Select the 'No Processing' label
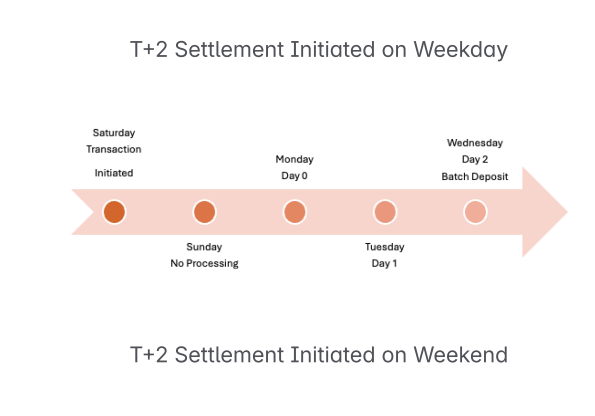 (x=204, y=263)
